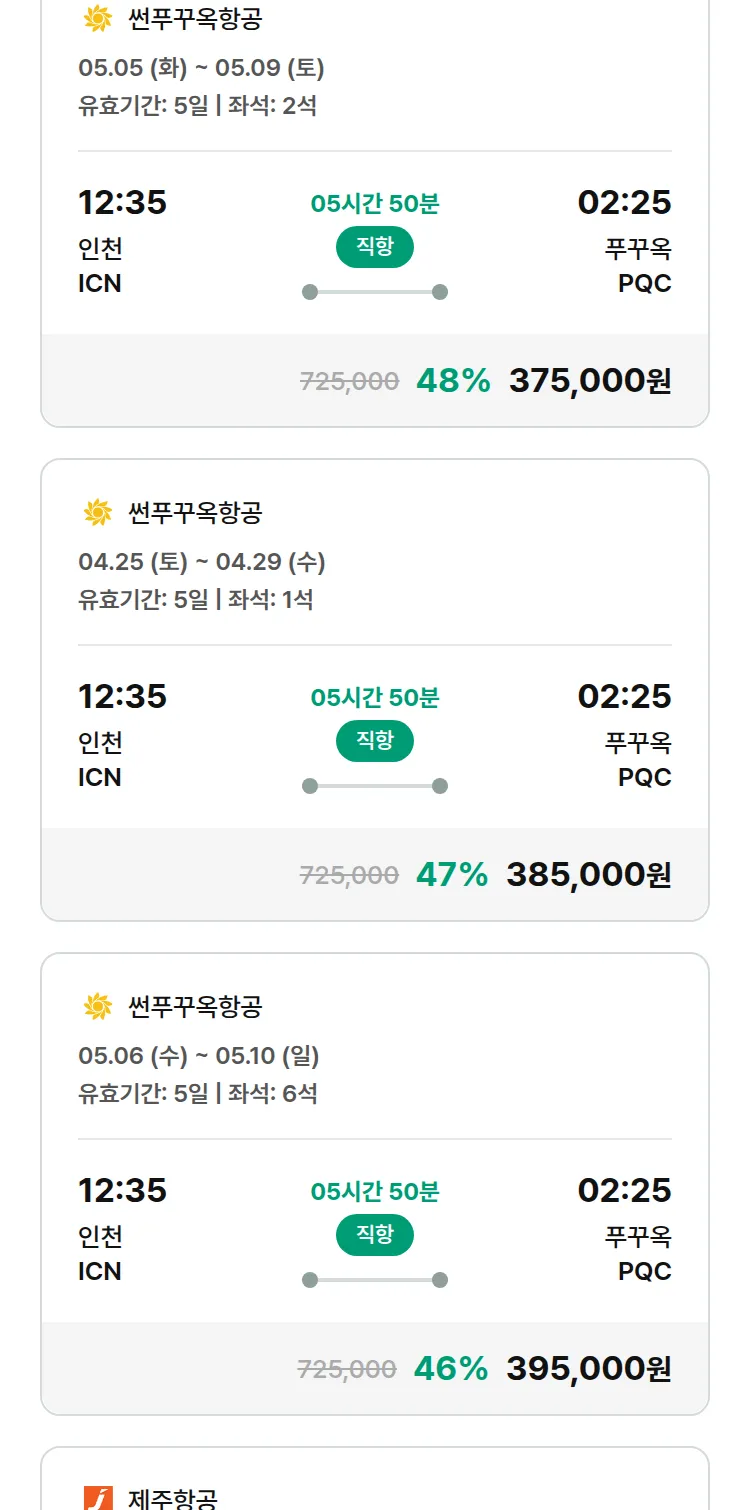
Task: Click the 47% discount label
Action: pyautogui.click(x=452, y=875)
